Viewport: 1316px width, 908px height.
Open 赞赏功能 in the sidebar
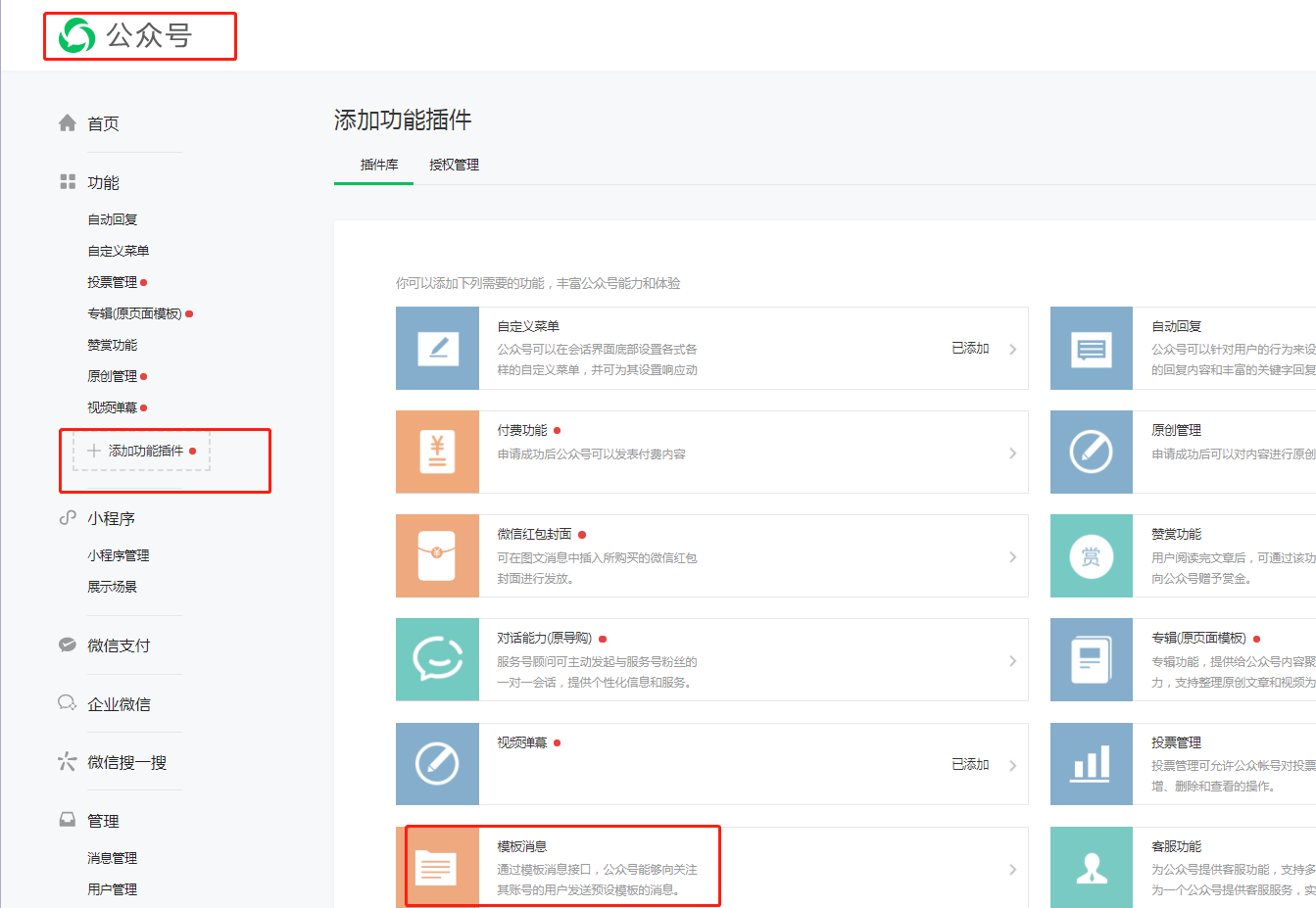click(113, 345)
